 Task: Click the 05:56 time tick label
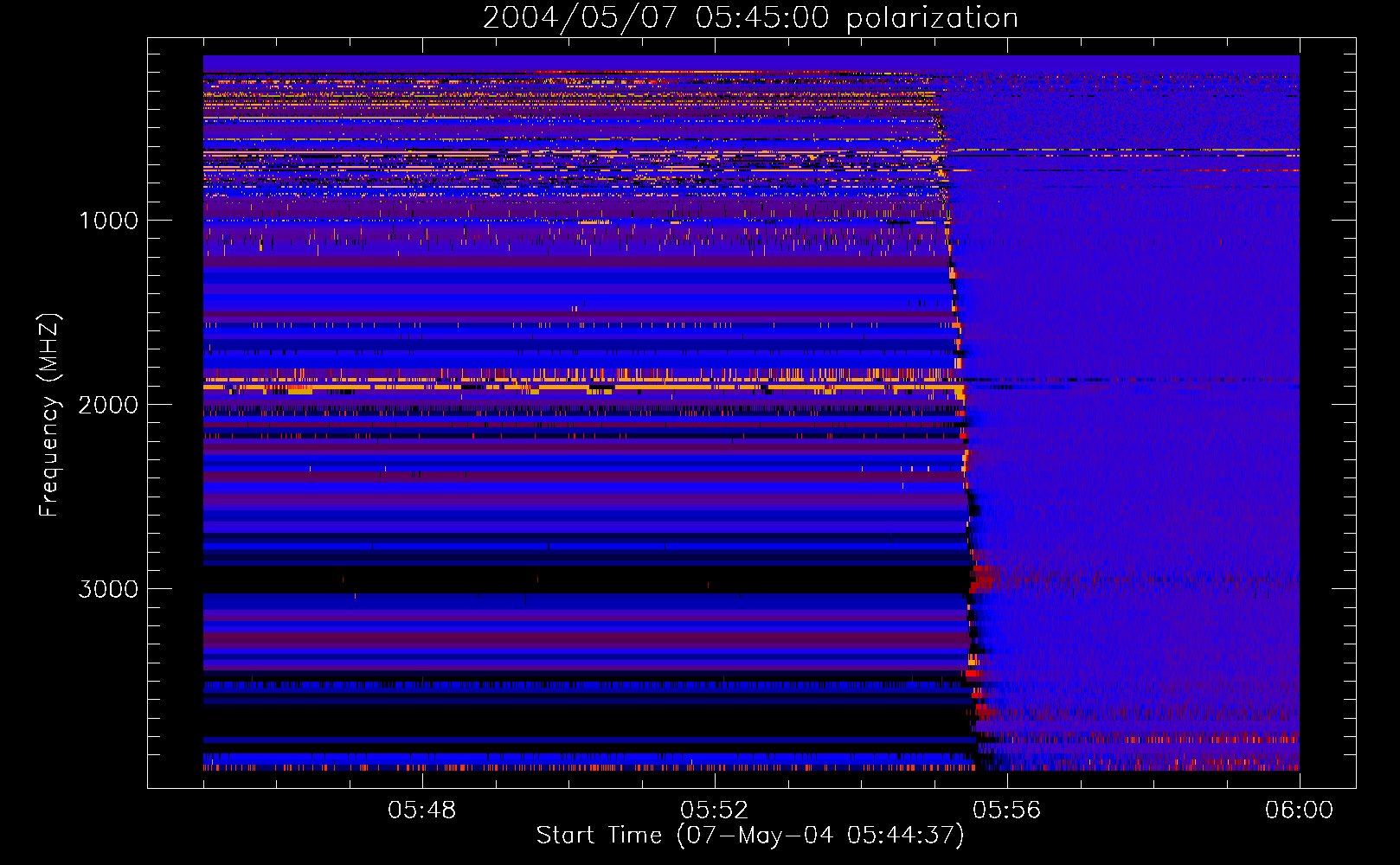click(x=1007, y=811)
